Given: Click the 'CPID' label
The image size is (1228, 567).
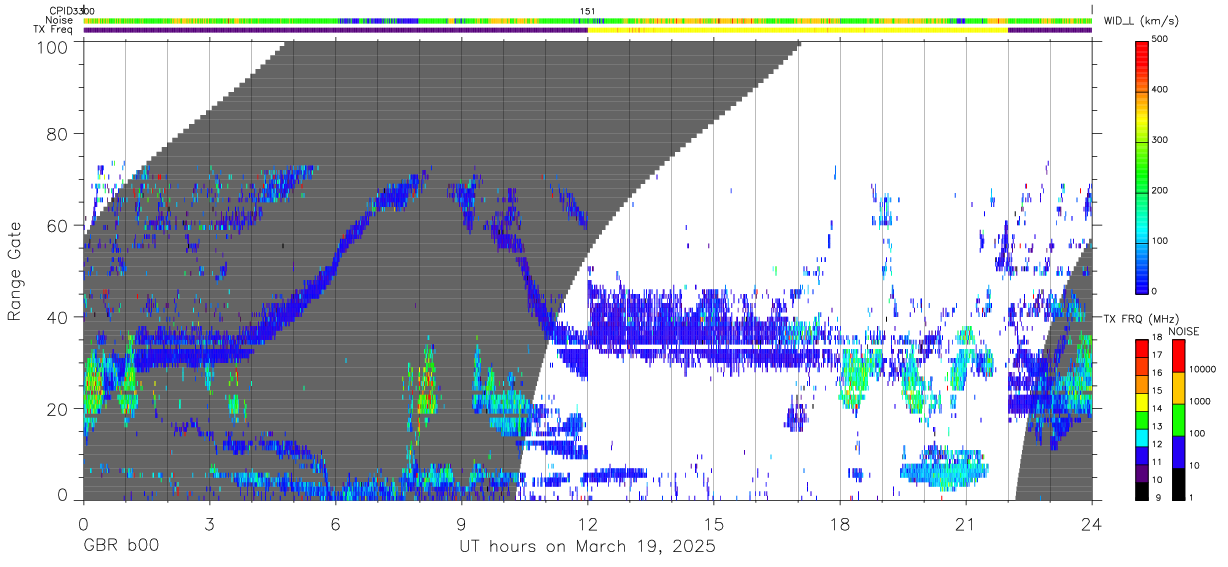Looking at the screenshot, I should click(62, 11).
